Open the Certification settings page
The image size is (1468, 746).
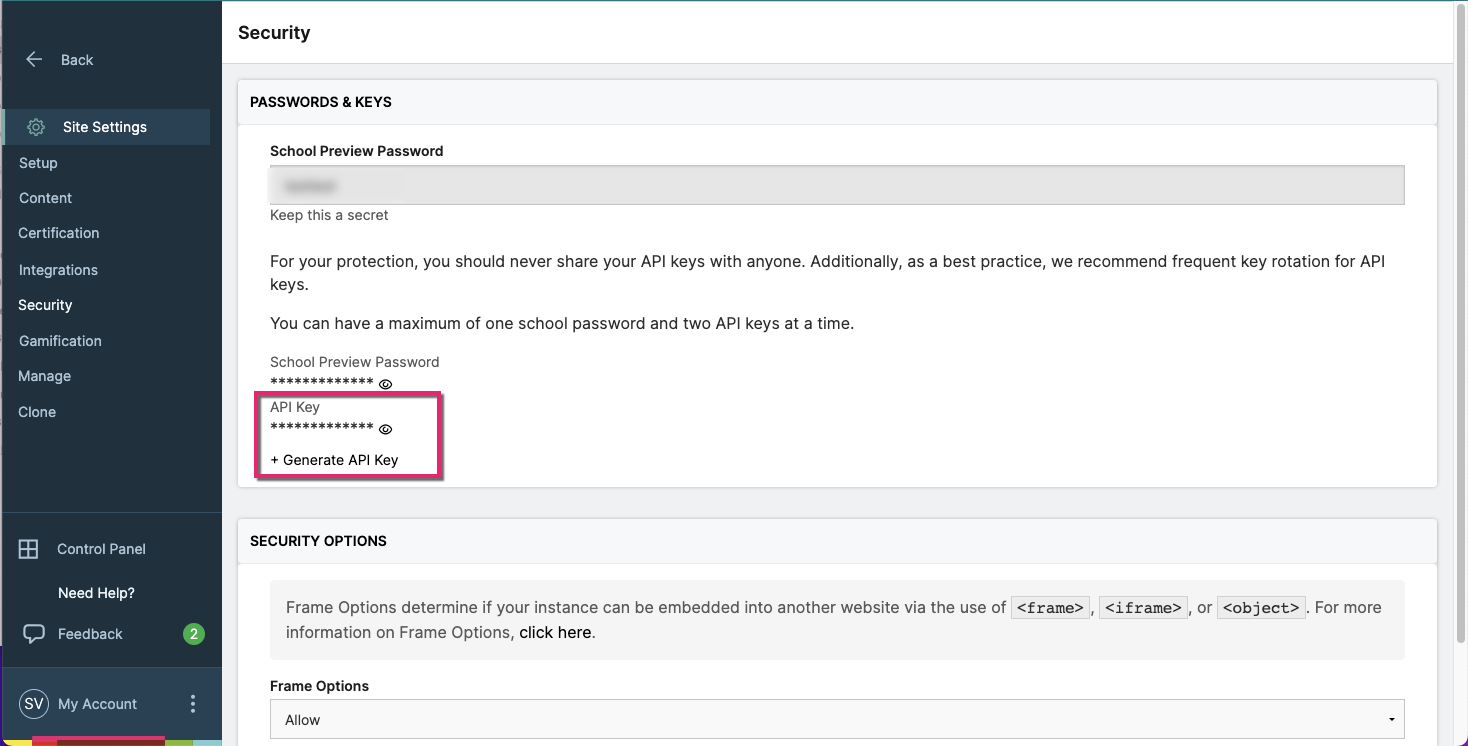[x=59, y=233]
